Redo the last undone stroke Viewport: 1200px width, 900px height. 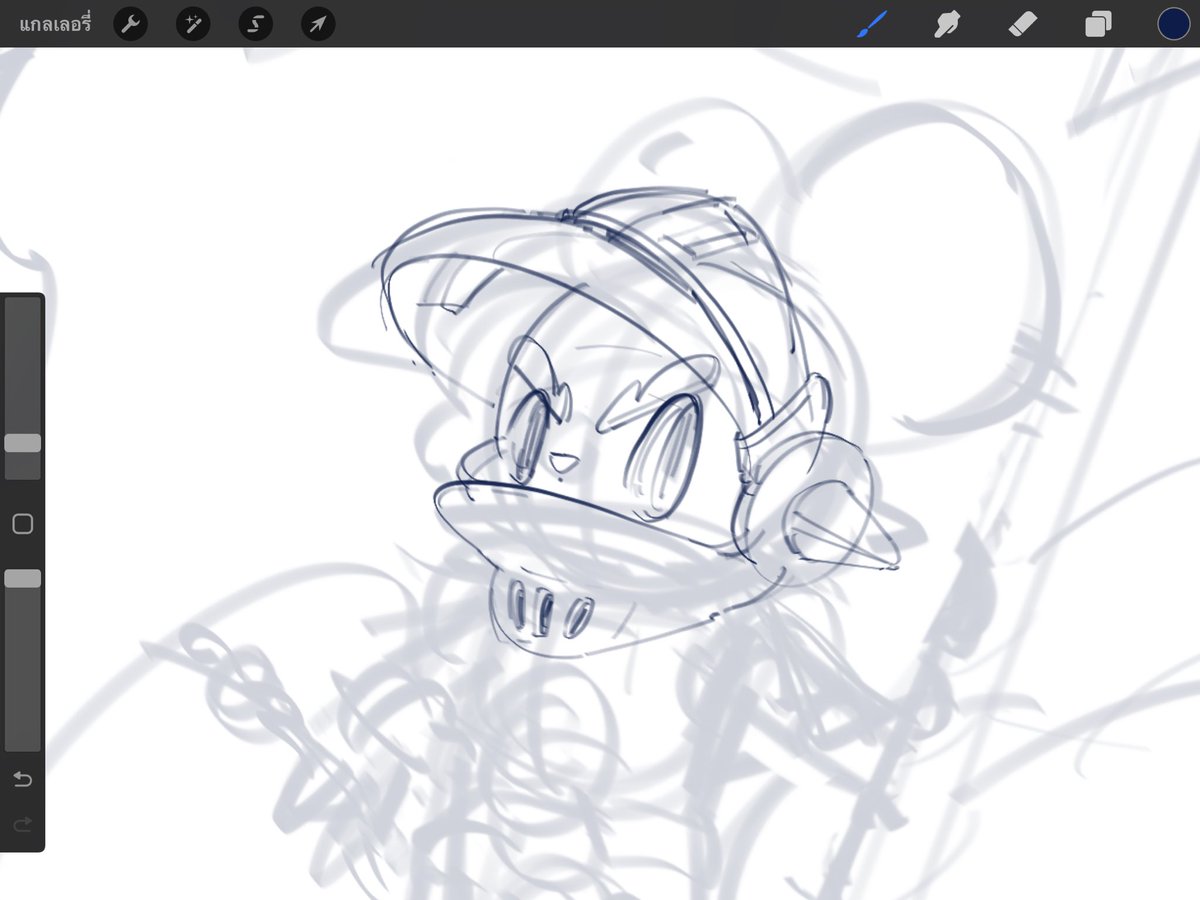pos(22,824)
